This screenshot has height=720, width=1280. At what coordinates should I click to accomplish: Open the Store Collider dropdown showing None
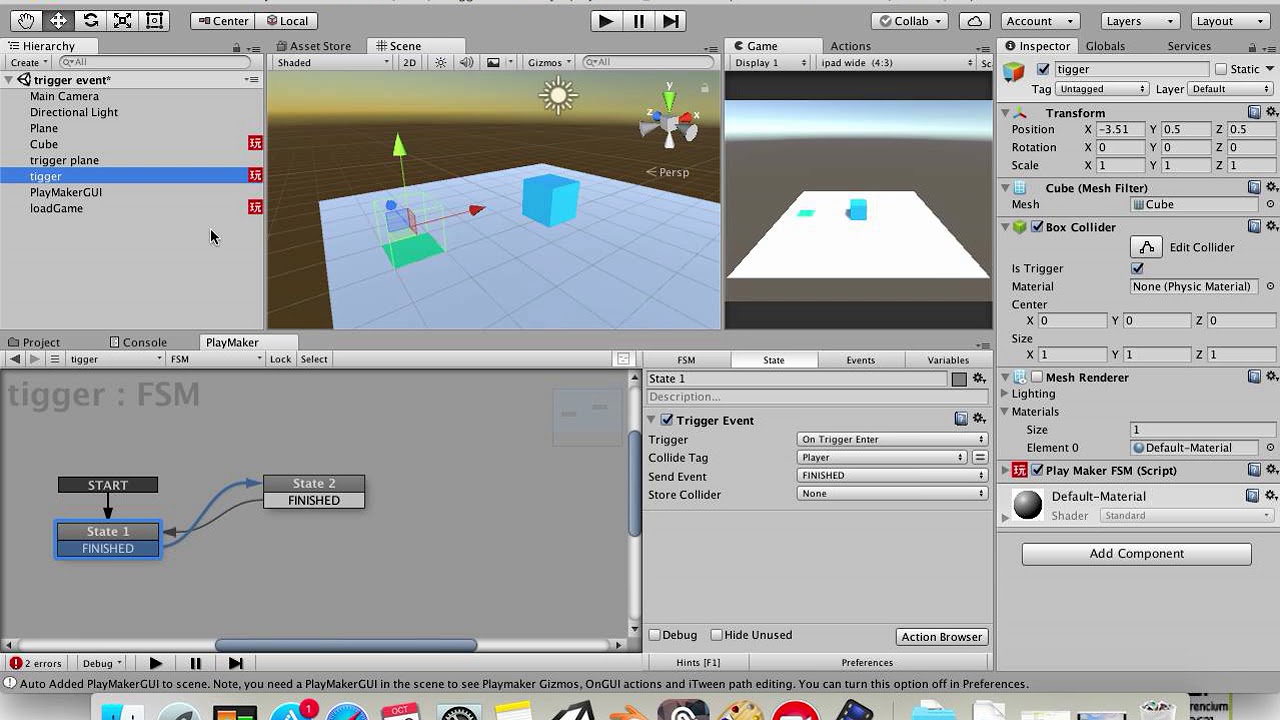click(893, 493)
